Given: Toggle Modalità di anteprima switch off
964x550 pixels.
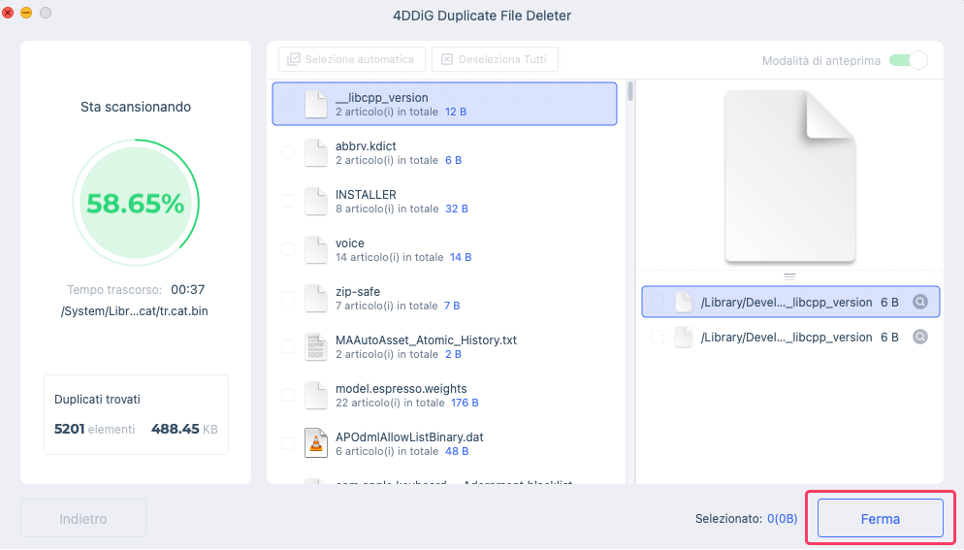Looking at the screenshot, I should [x=908, y=60].
